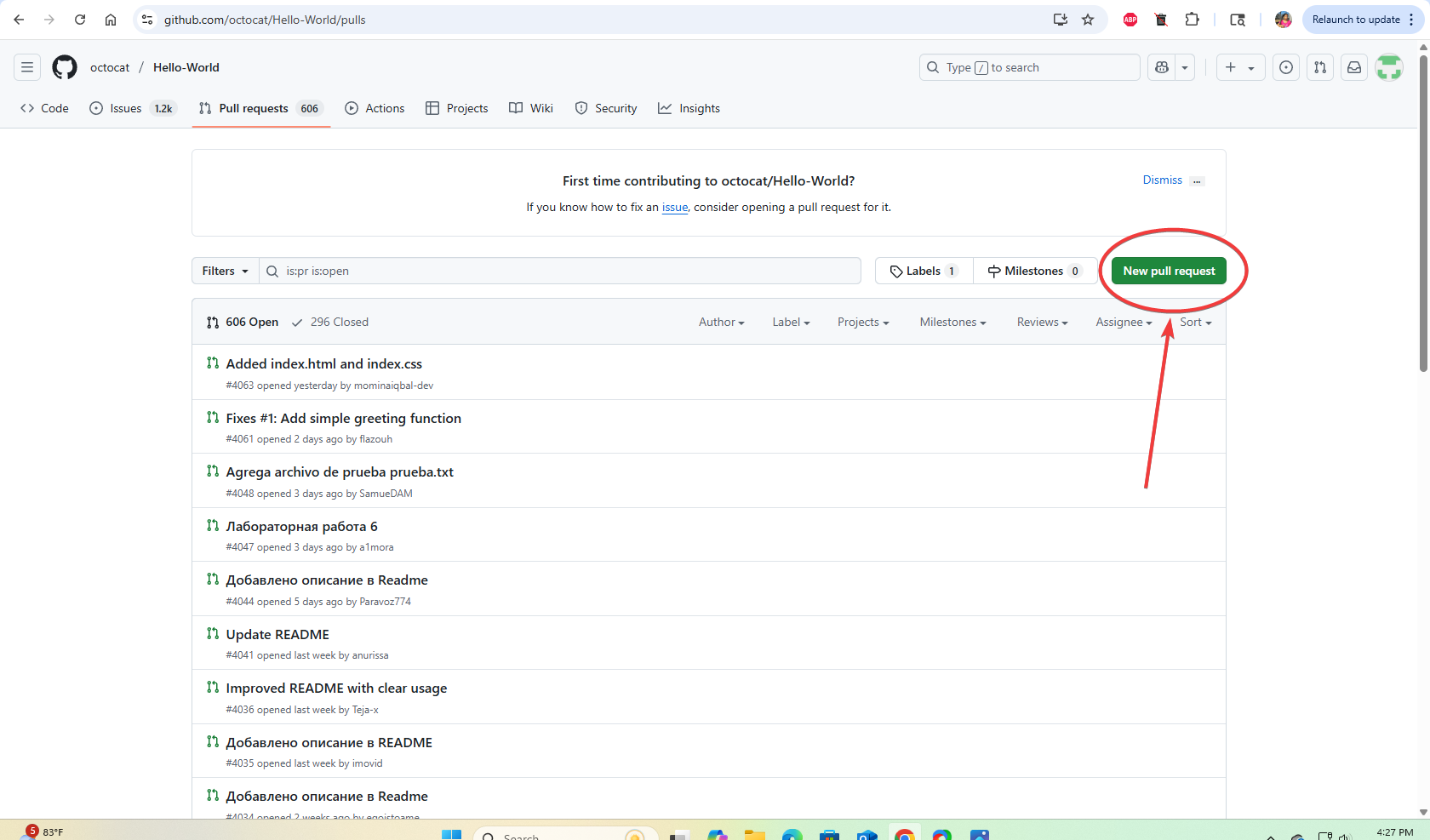The image size is (1430, 840).
Task: Open the Security tab
Action: point(606,108)
